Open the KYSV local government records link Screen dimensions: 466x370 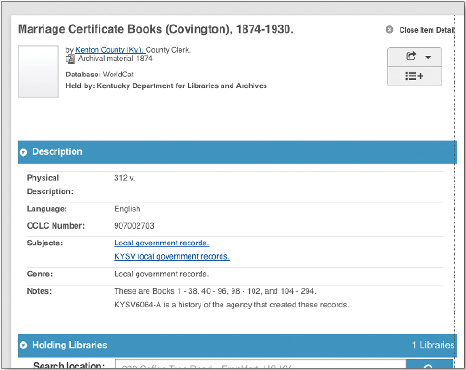coord(172,256)
